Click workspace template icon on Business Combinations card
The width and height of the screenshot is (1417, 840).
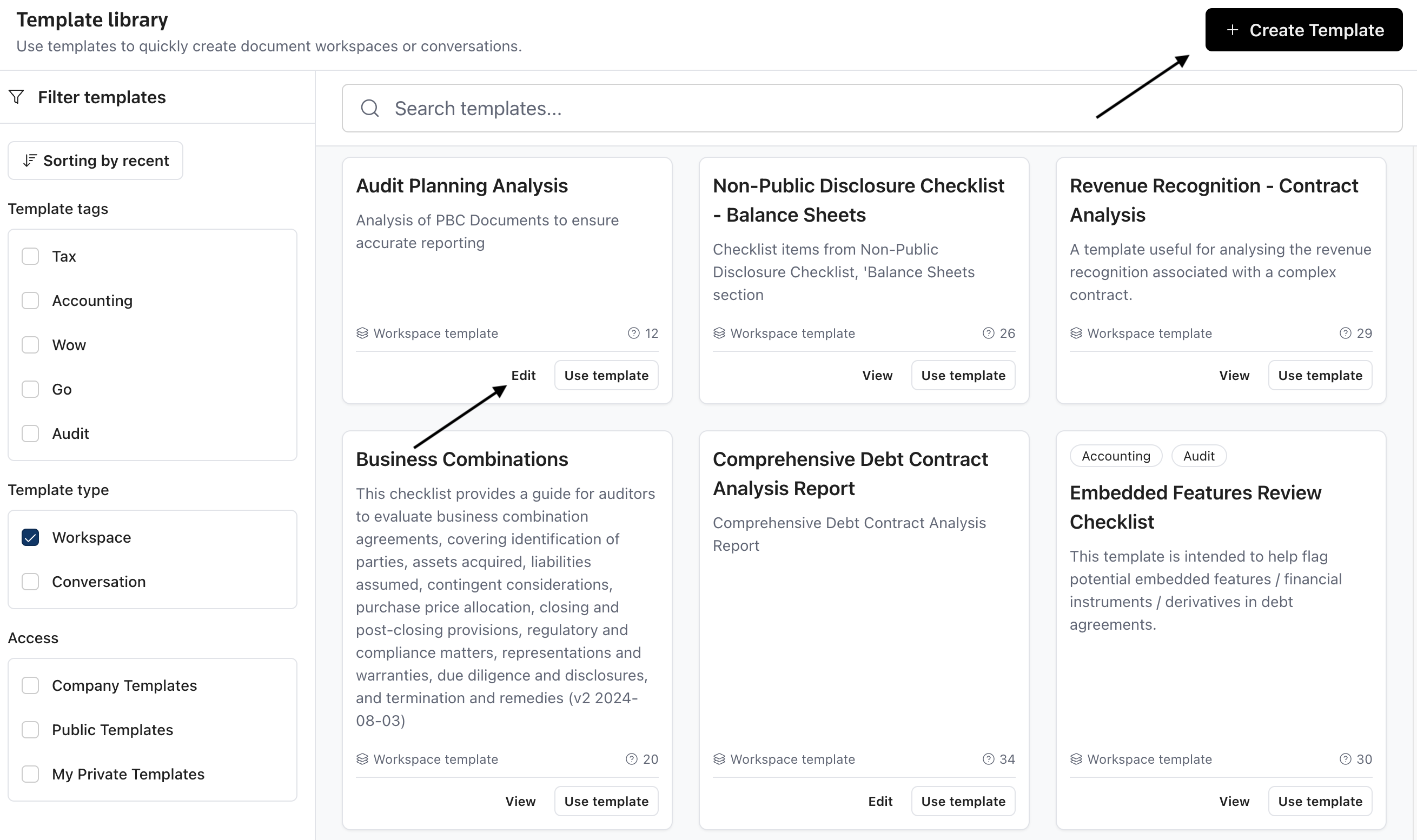pyautogui.click(x=362, y=758)
